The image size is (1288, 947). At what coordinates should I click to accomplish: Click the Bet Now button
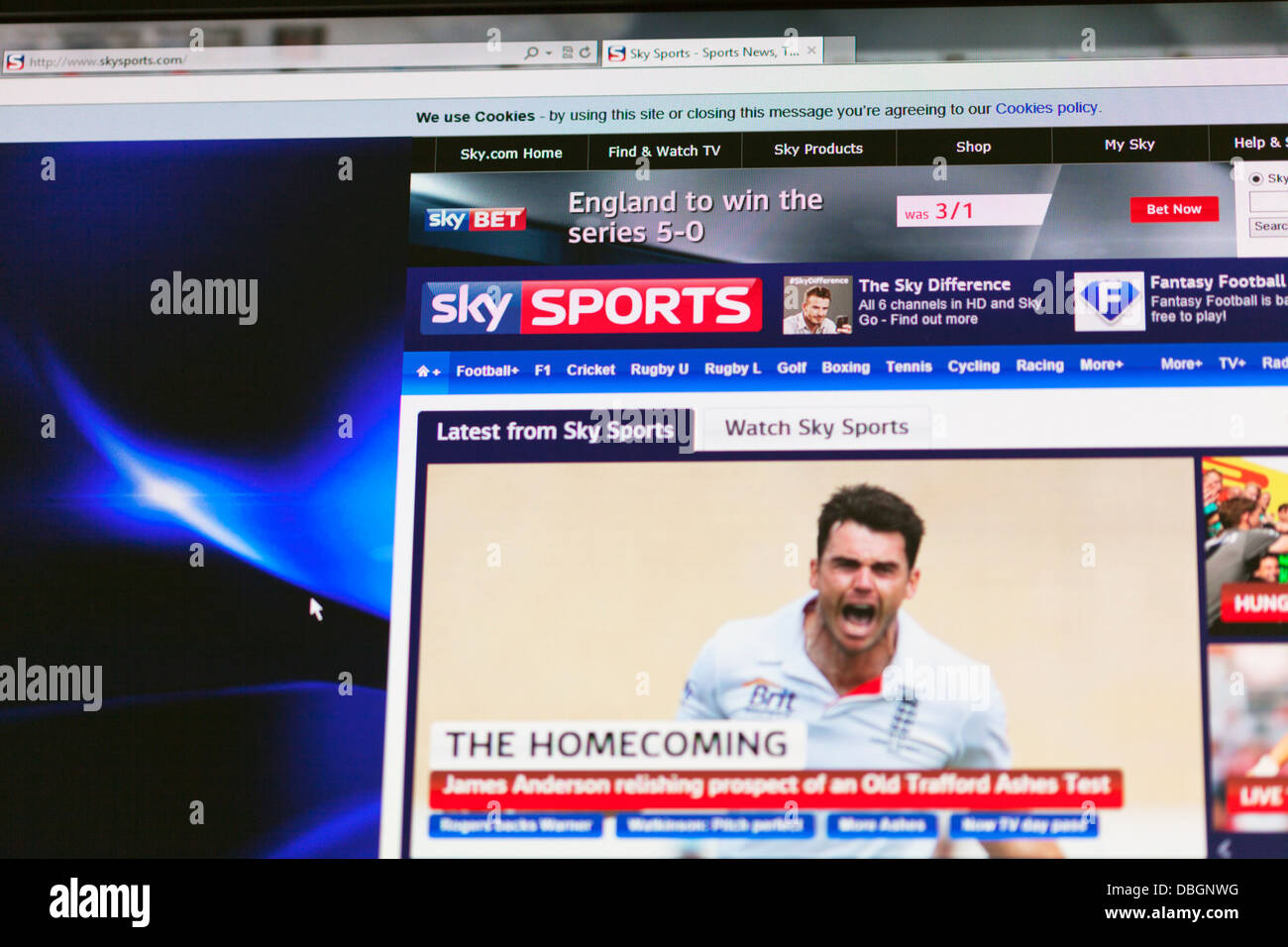pos(1174,209)
